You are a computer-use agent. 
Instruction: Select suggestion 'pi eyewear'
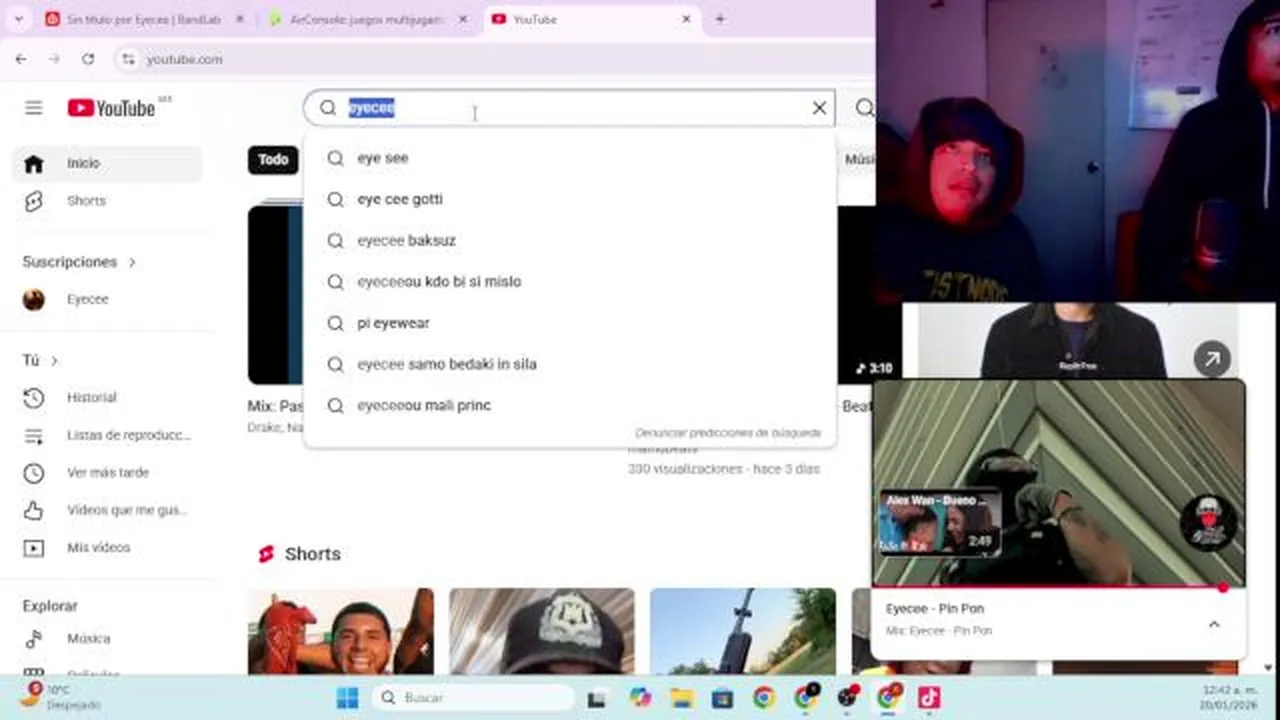(x=570, y=323)
